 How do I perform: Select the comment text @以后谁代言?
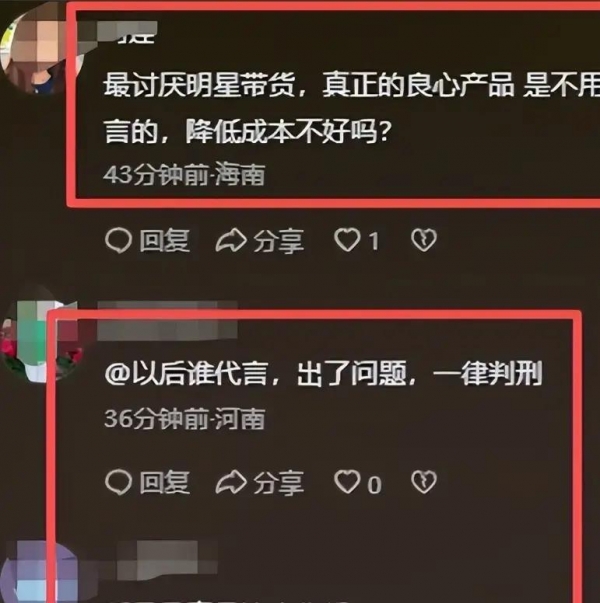pyautogui.click(x=323, y=373)
